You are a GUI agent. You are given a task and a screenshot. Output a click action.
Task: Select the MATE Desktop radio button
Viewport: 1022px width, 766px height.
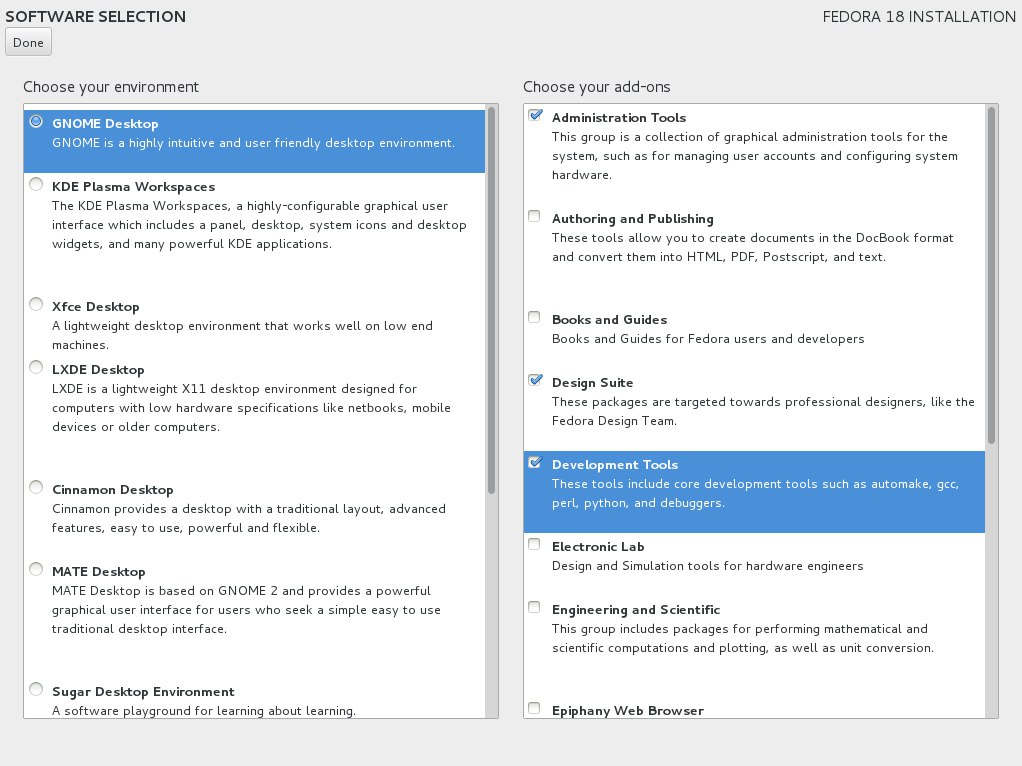[x=36, y=570]
